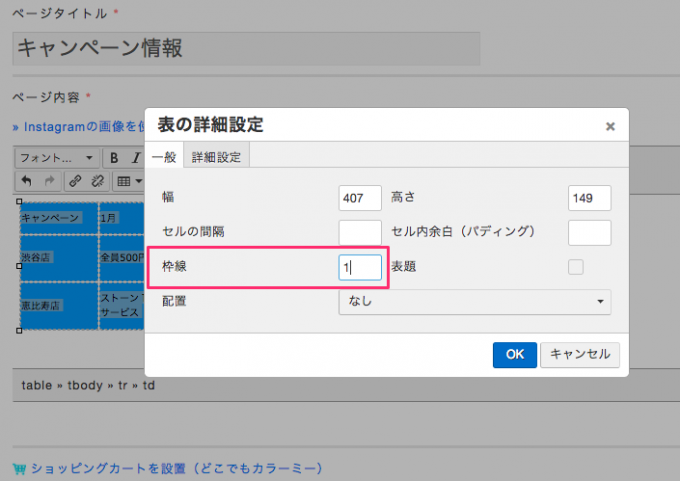Click the 1月 table cell
This screenshot has width=680, height=481.
pos(121,218)
